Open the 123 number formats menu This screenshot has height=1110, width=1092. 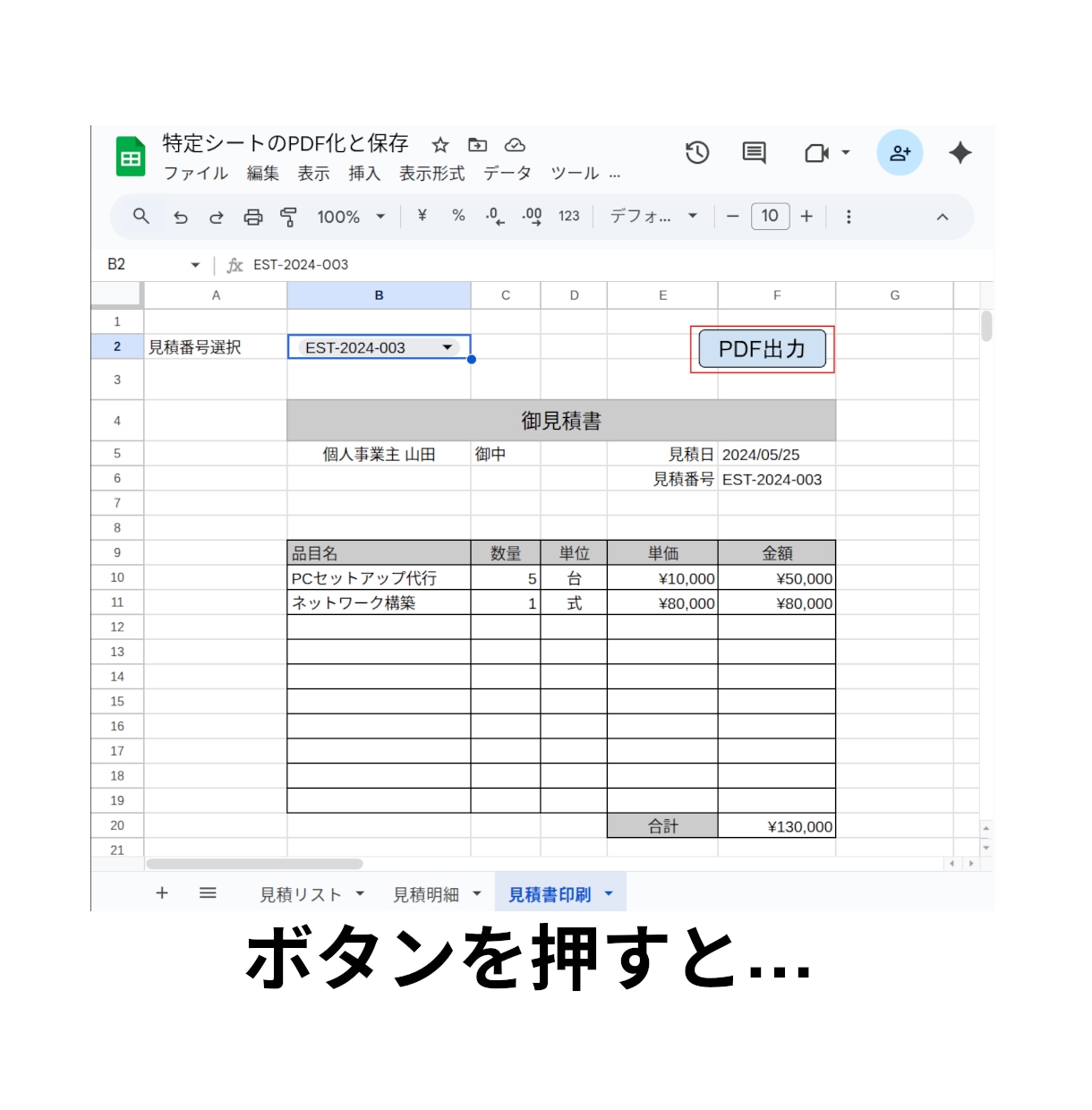coord(569,217)
